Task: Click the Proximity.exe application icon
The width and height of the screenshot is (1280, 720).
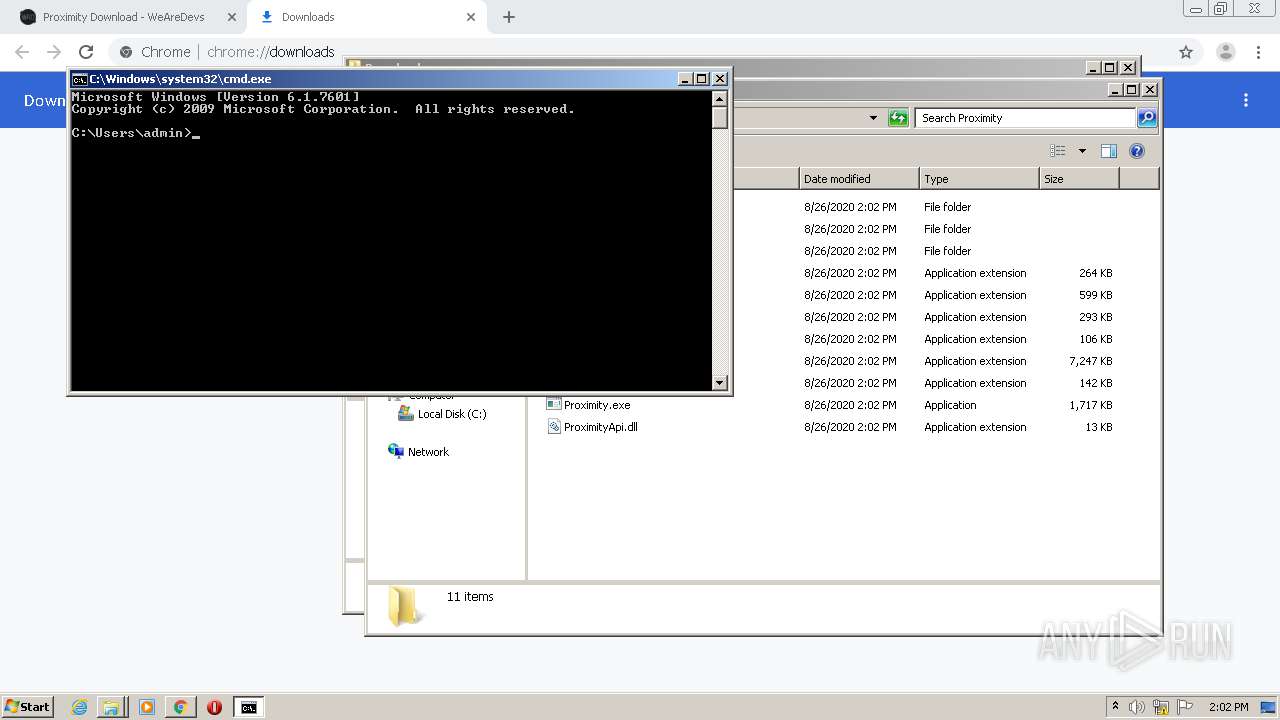Action: [x=553, y=405]
